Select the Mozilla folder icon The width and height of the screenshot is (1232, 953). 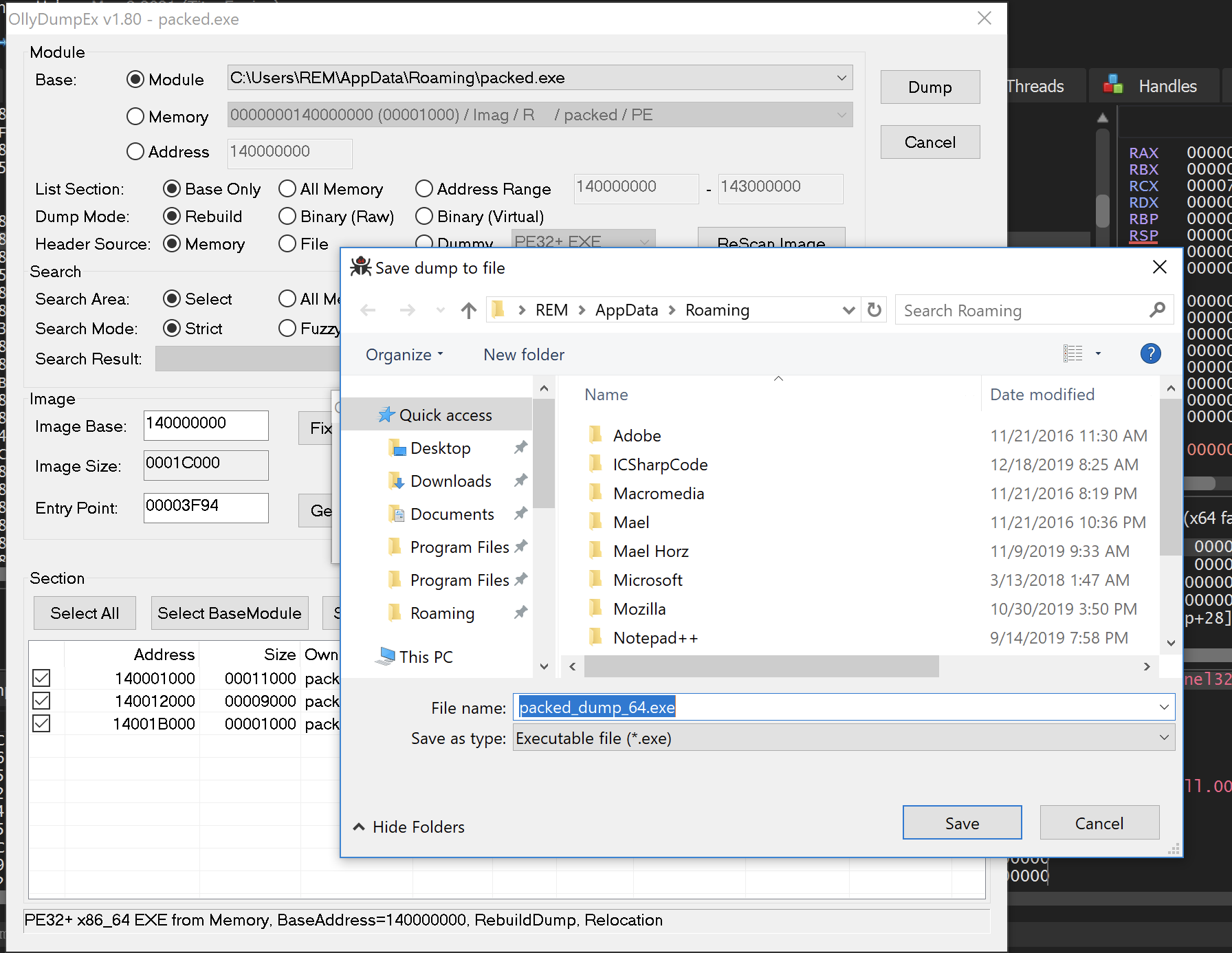pyautogui.click(x=595, y=609)
